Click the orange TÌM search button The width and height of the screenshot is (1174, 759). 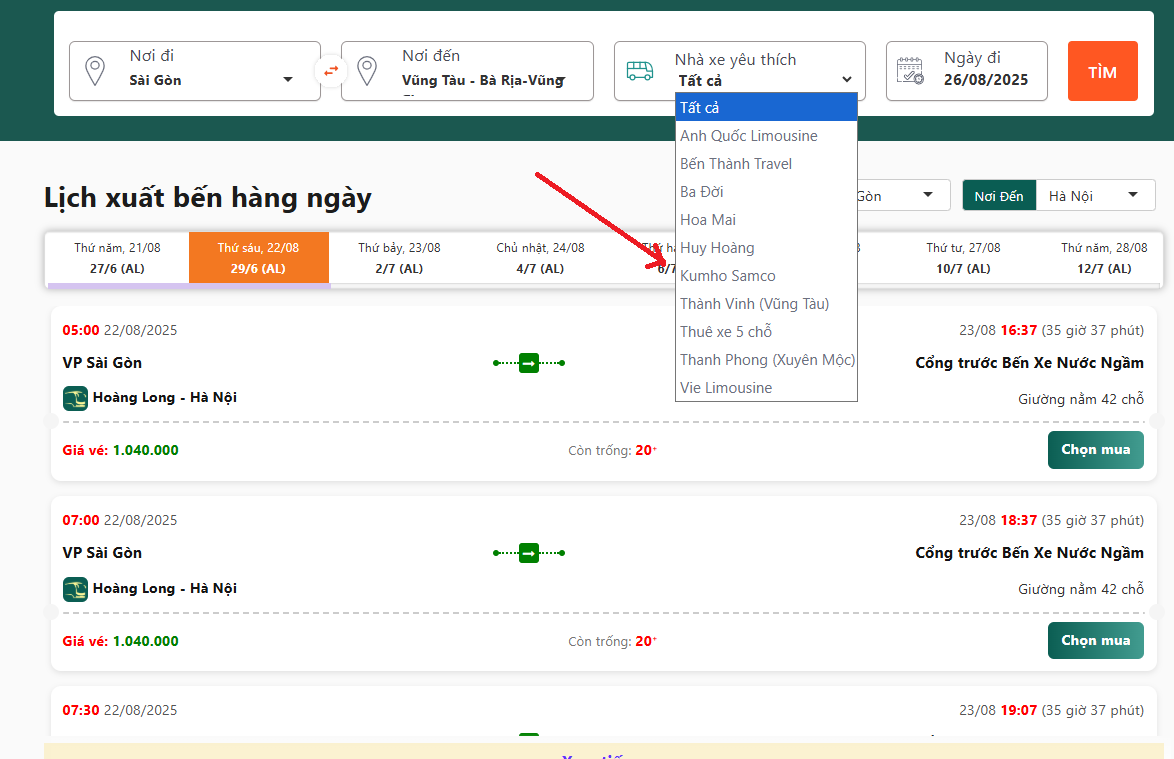tap(1102, 71)
